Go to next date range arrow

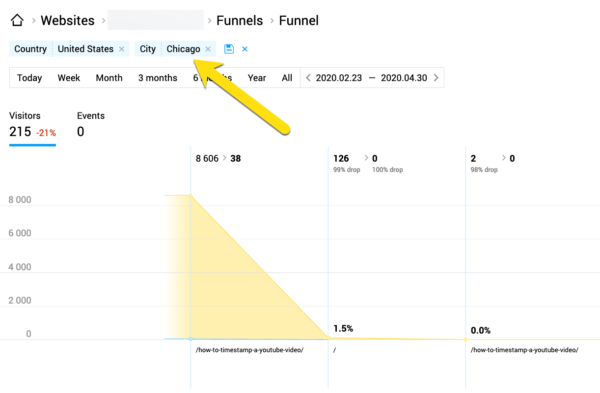436,78
